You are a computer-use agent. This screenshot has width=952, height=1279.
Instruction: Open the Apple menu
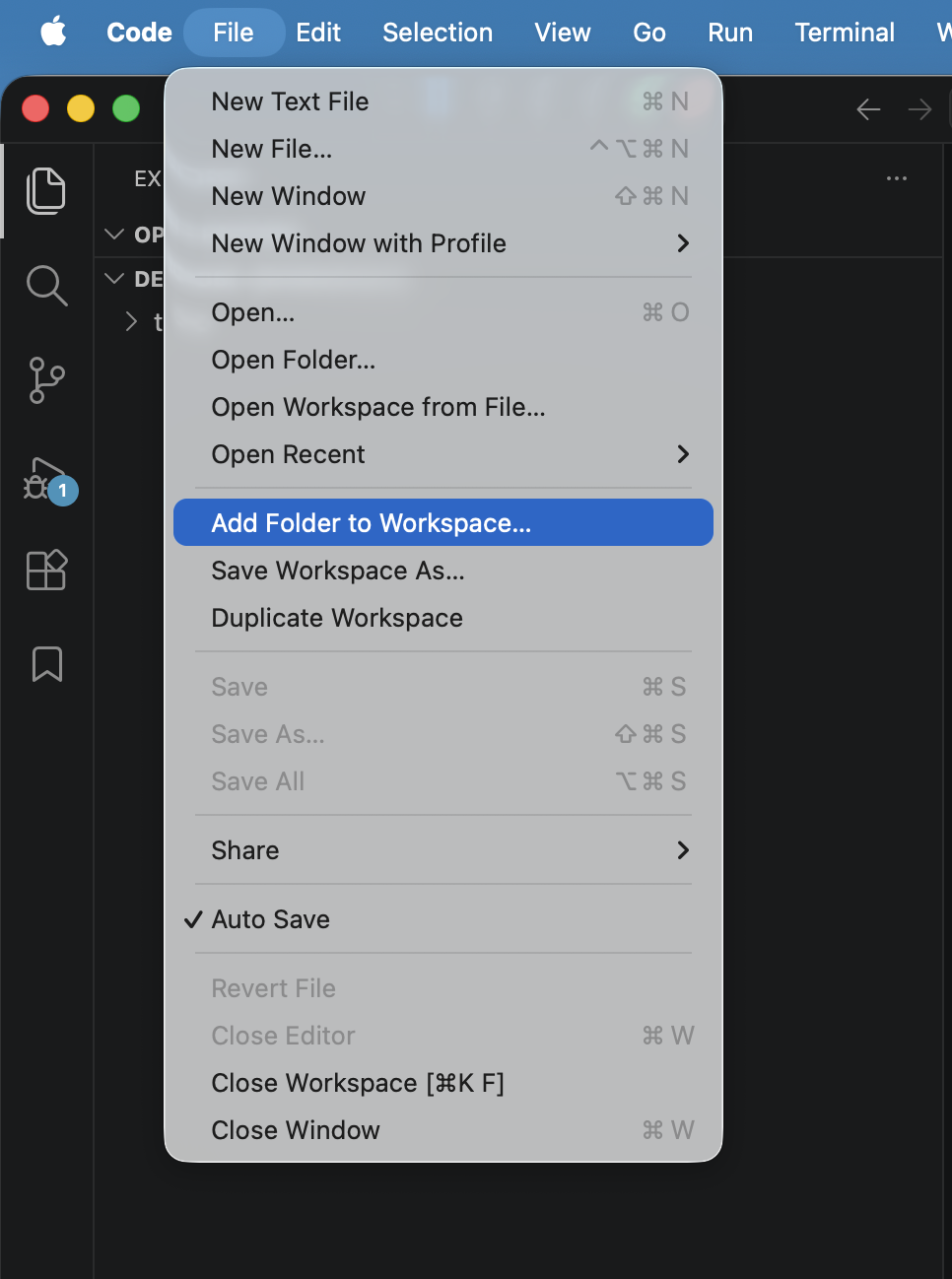(54, 33)
